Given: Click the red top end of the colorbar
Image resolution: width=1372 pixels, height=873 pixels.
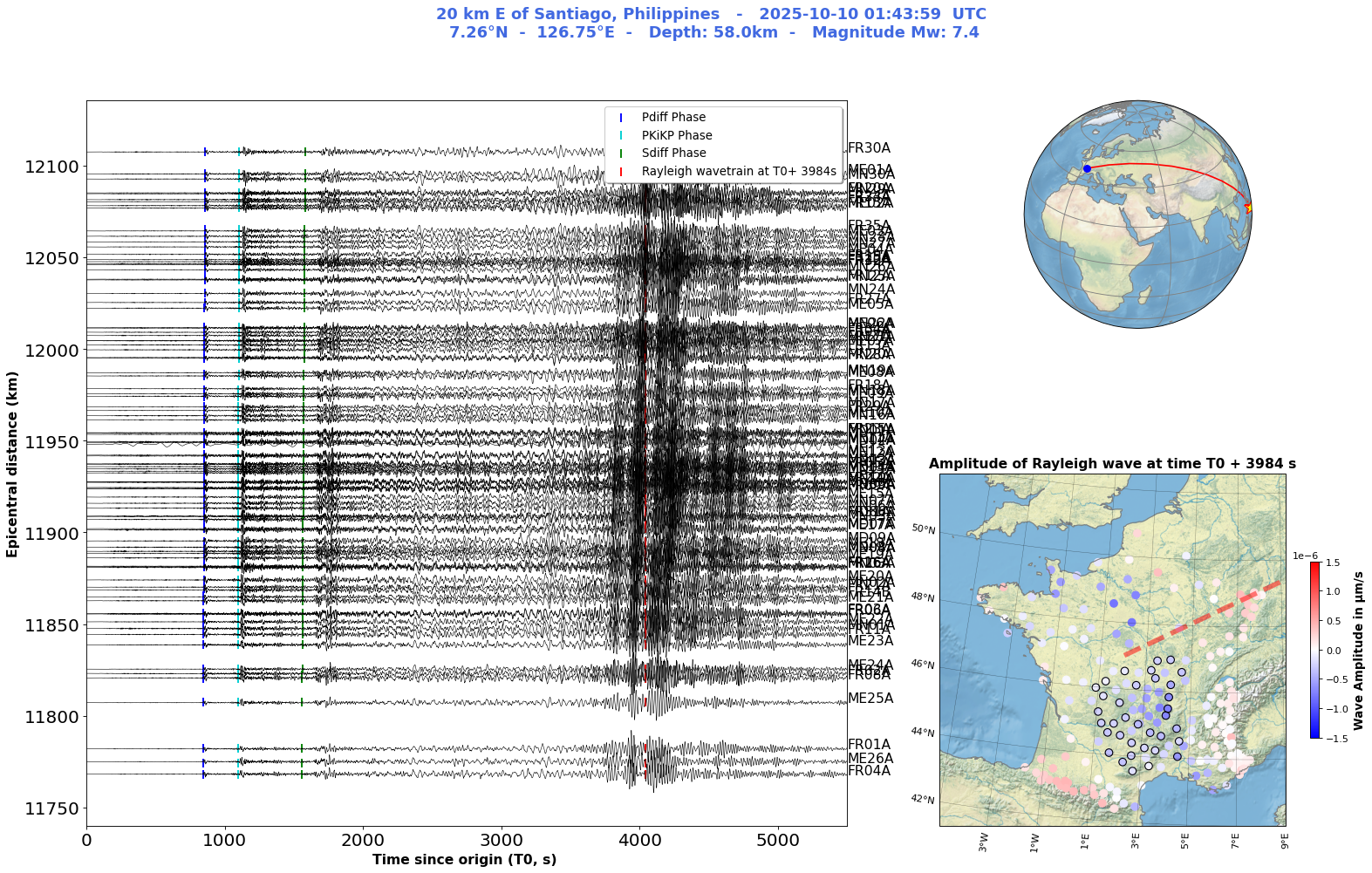Looking at the screenshot, I should 1314,569.
